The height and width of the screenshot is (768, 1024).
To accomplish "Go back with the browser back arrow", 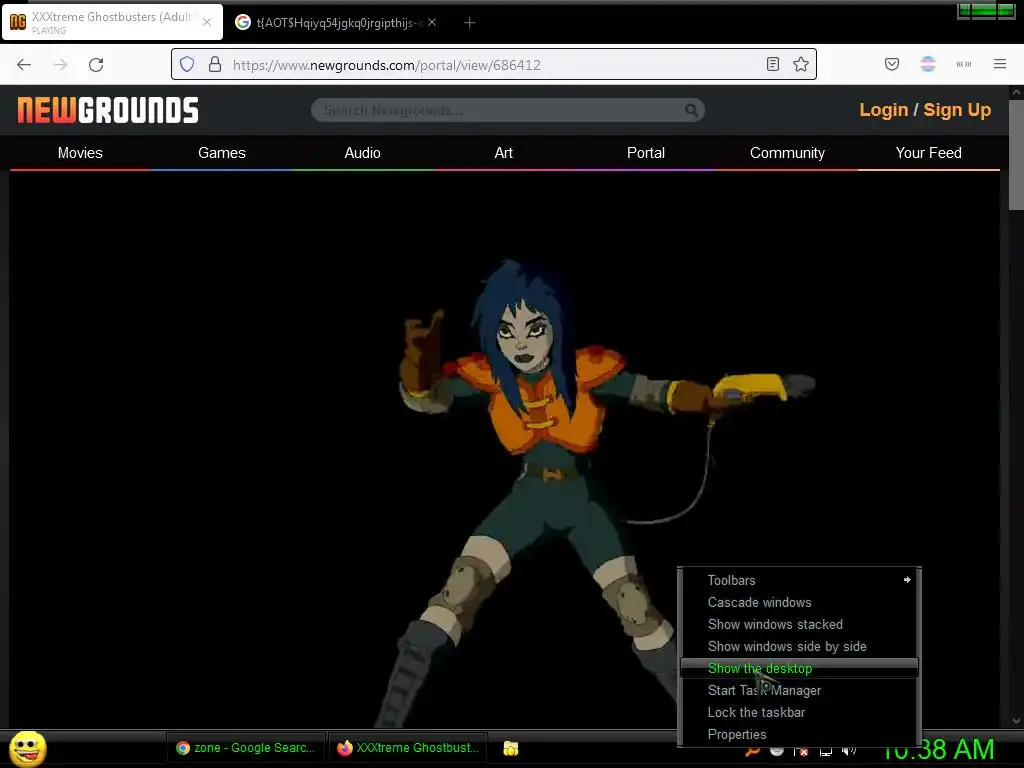I will (x=24, y=65).
